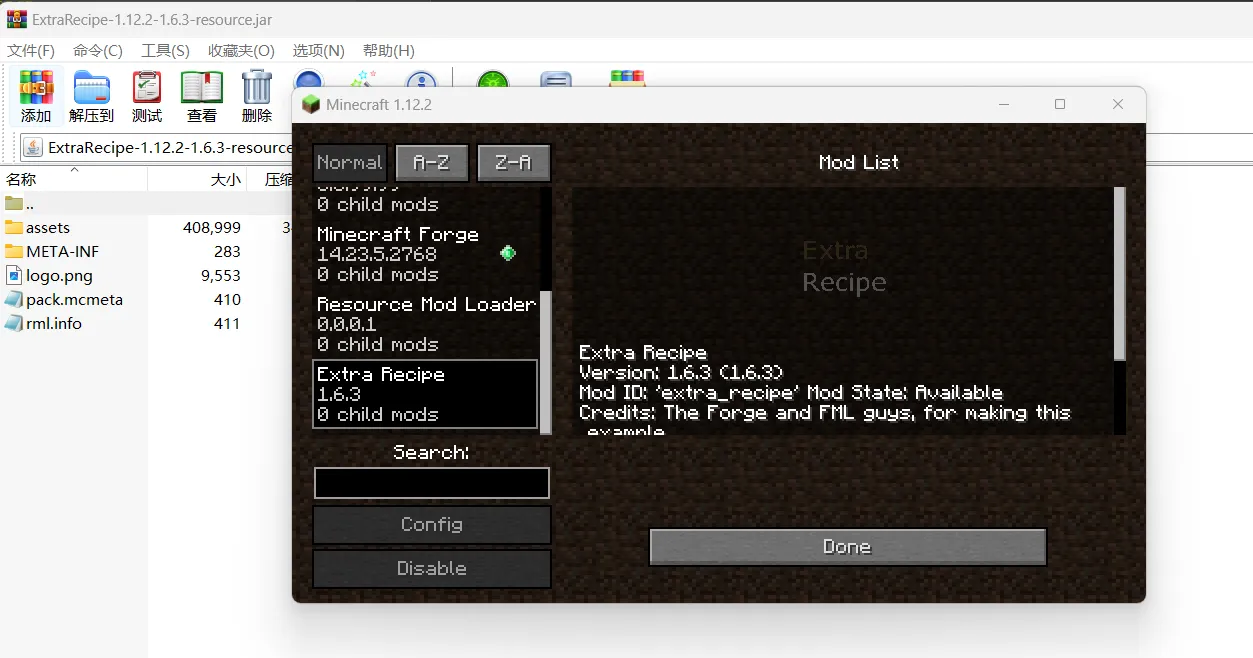Click the Extra Recipe logo image
The width and height of the screenshot is (1253, 658).
pyautogui.click(x=845, y=266)
